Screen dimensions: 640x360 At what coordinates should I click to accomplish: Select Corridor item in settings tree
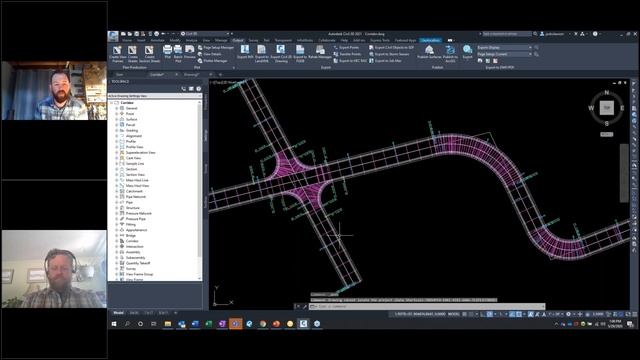(132, 241)
